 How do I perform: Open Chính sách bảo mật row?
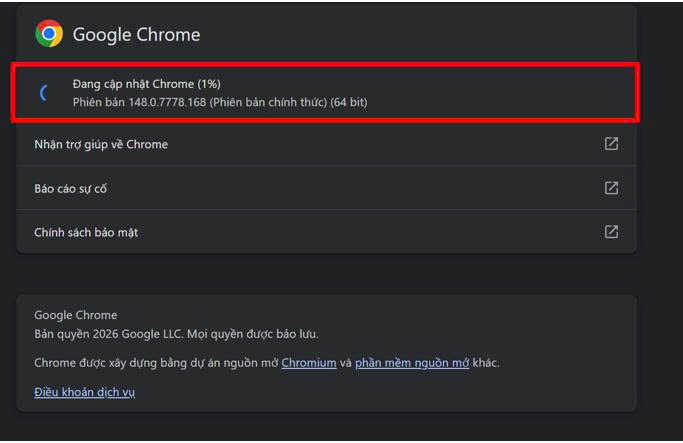coord(326,232)
